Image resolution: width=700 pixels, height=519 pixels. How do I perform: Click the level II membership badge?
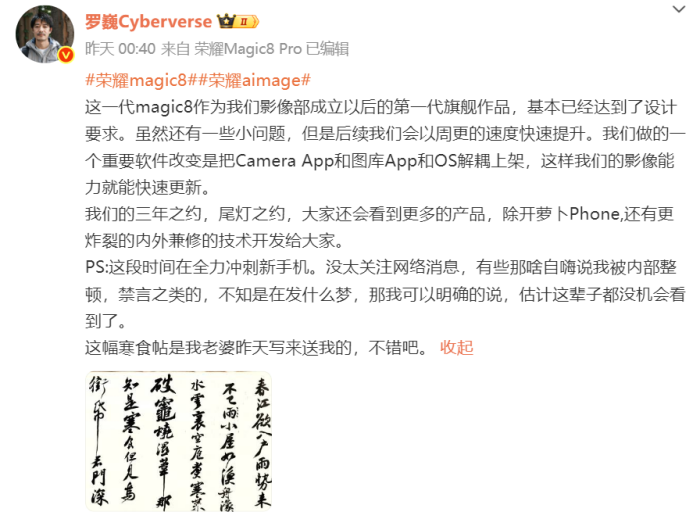click(247, 21)
